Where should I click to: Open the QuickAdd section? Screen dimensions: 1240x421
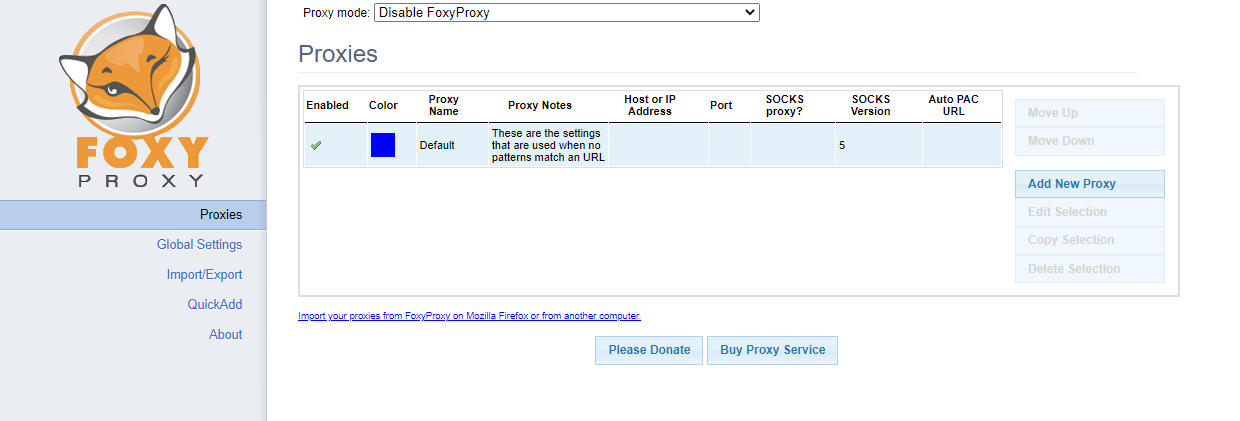point(214,304)
